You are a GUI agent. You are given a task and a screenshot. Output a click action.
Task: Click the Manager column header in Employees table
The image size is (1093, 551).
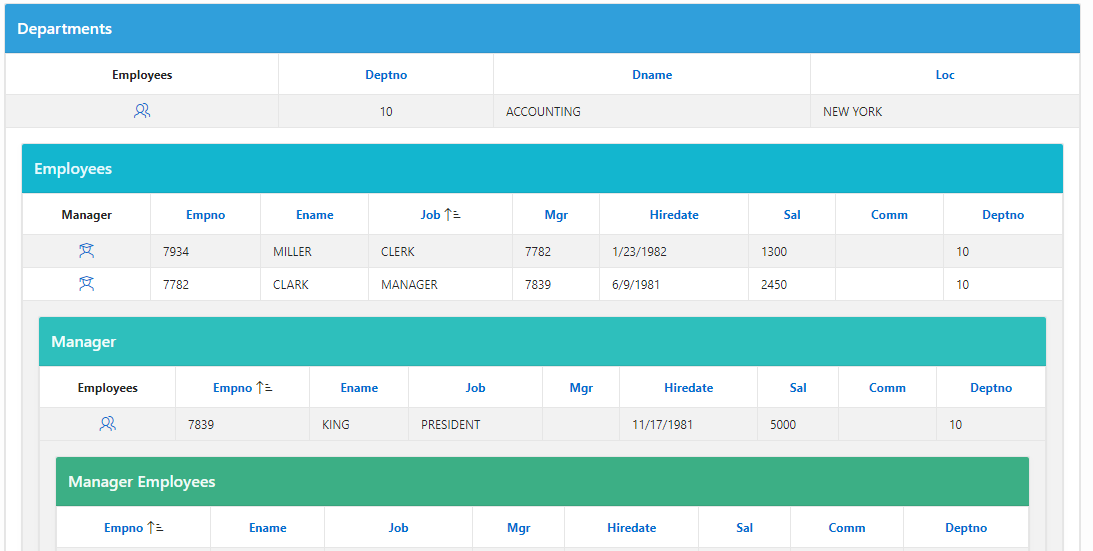click(86, 215)
